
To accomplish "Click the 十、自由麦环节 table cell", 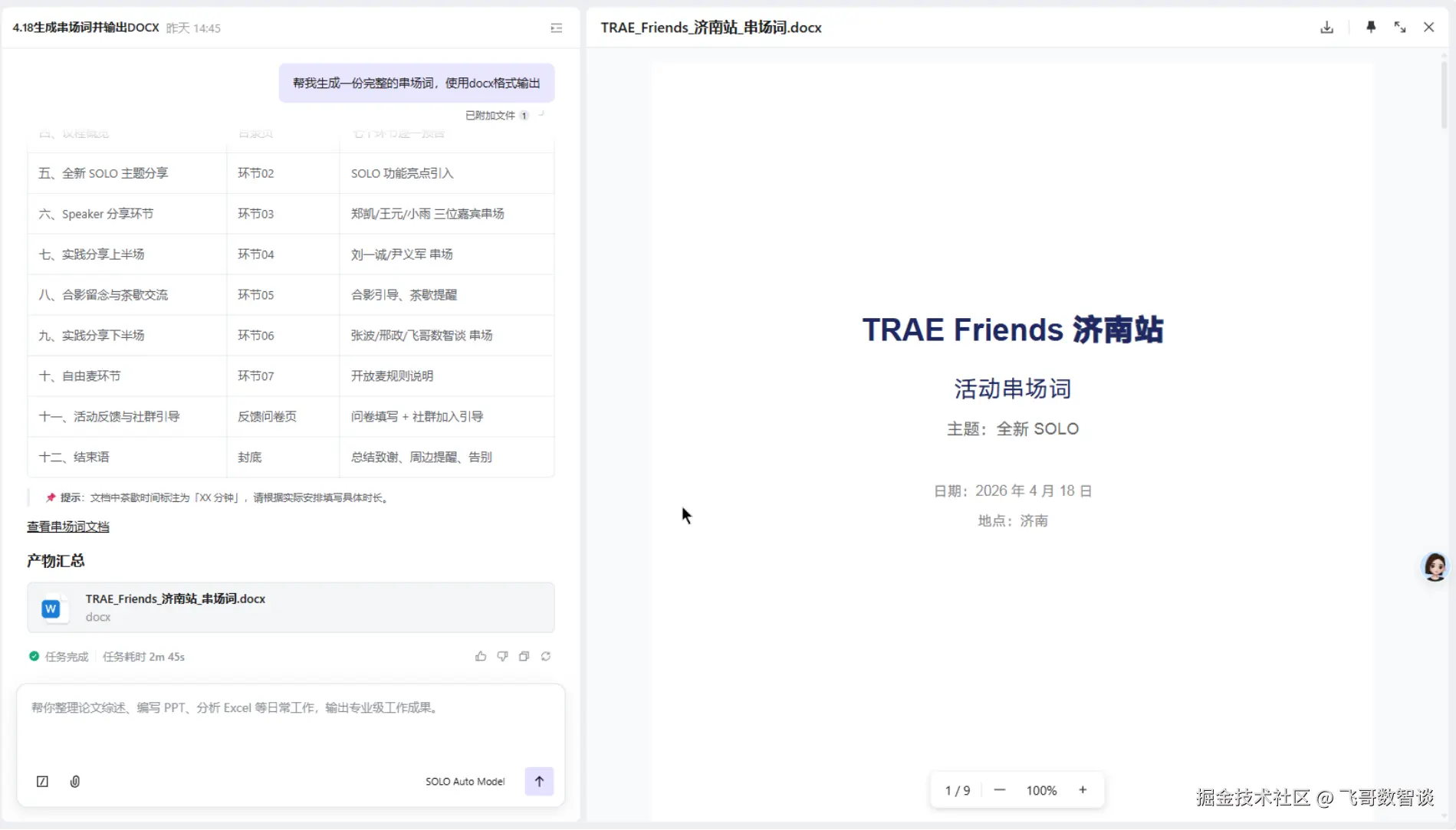I will [x=127, y=376].
